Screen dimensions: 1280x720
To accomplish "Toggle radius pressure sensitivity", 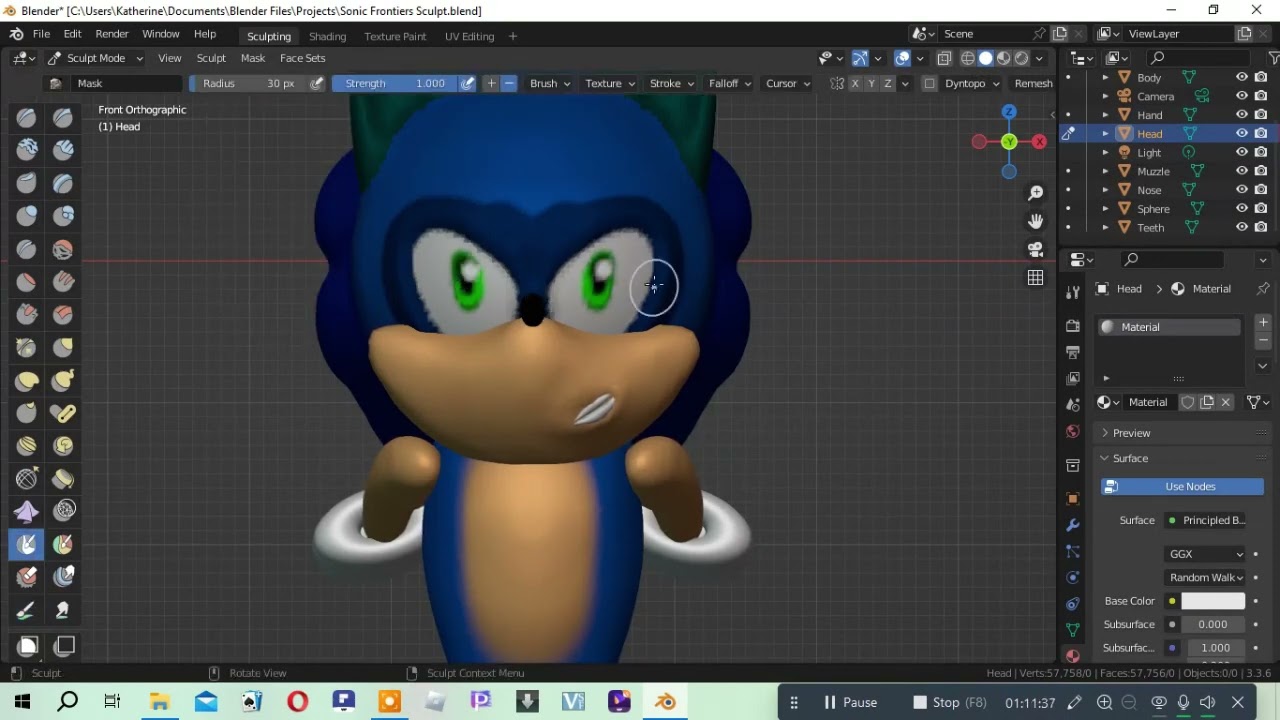I will tap(317, 83).
